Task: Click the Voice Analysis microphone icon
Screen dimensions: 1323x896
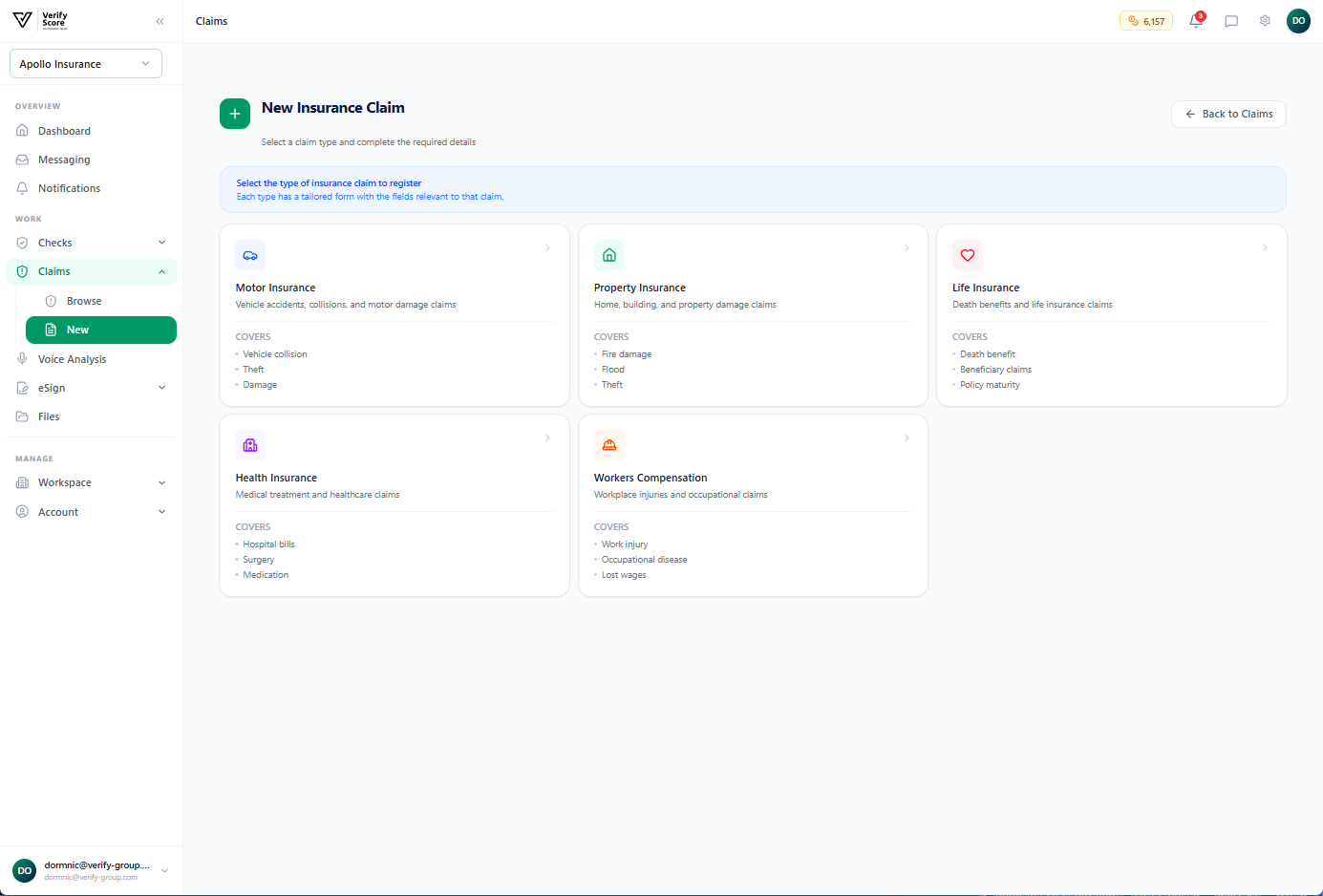Action: [22, 359]
